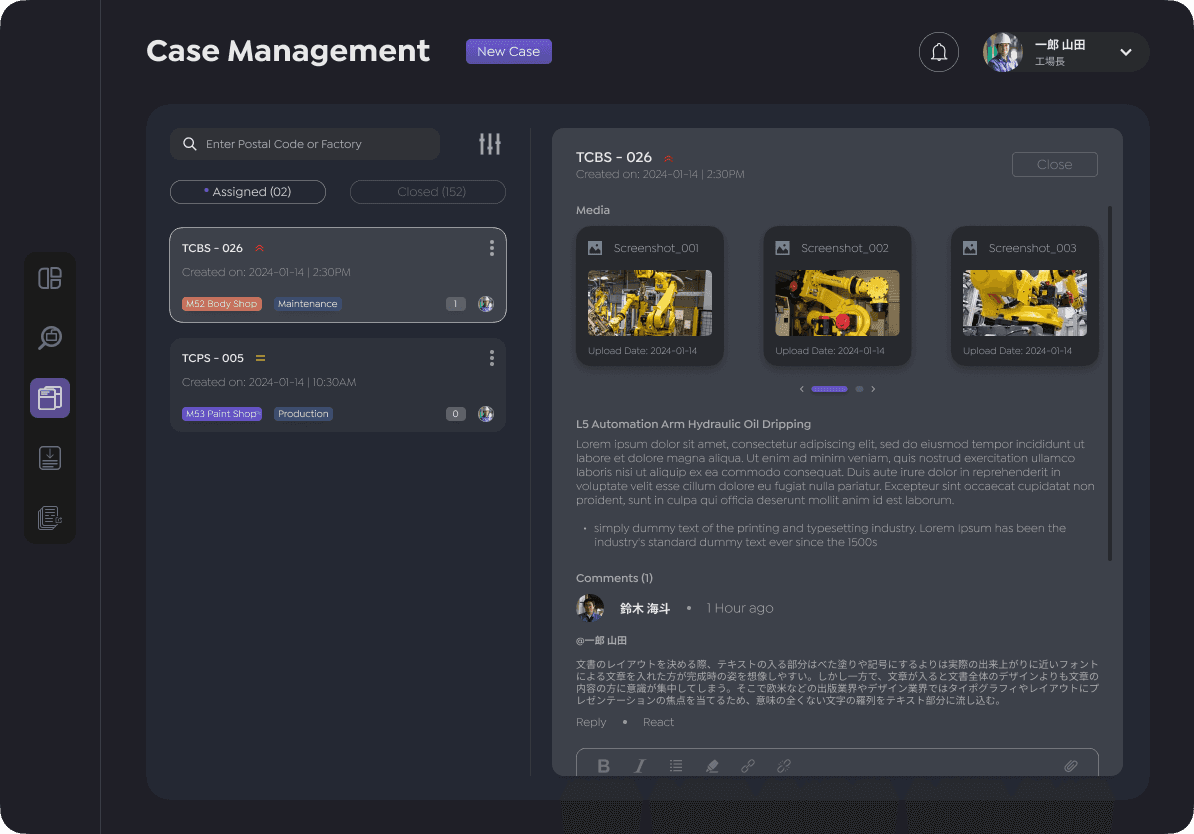Select the search icon in the left sidebar
The image size is (1194, 834).
coord(50,338)
